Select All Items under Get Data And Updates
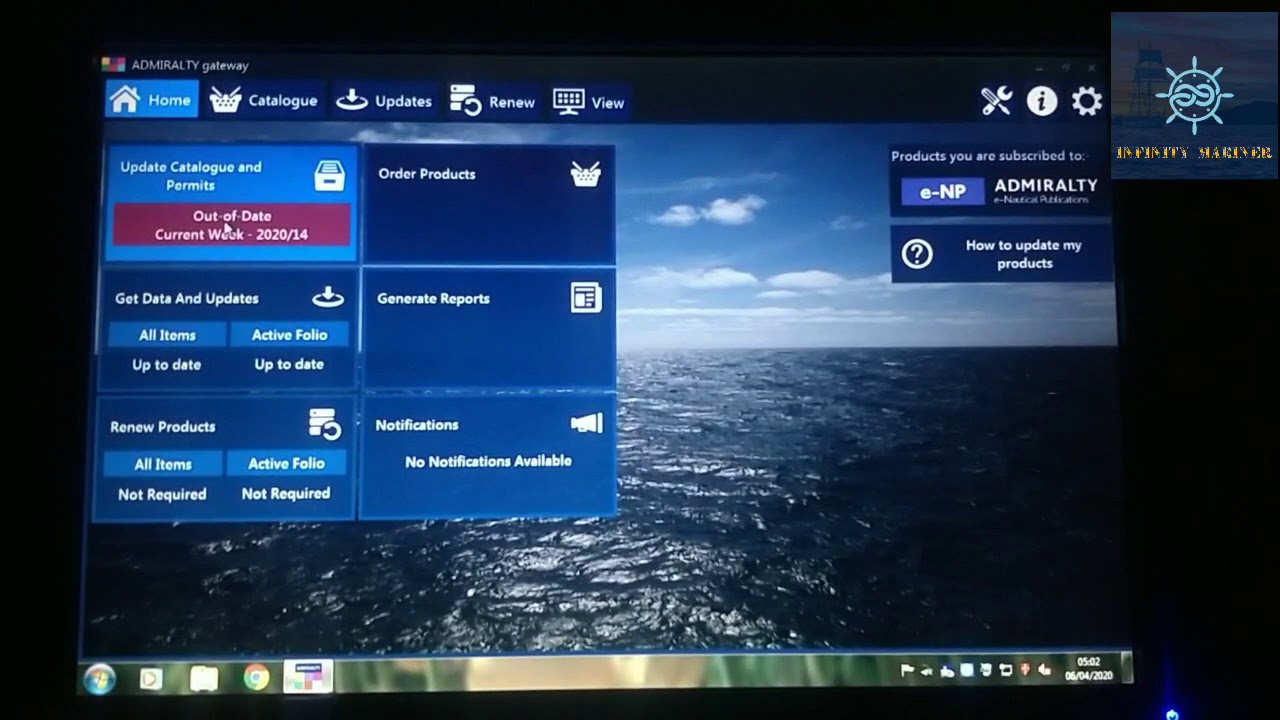The image size is (1280, 720). click(167, 335)
